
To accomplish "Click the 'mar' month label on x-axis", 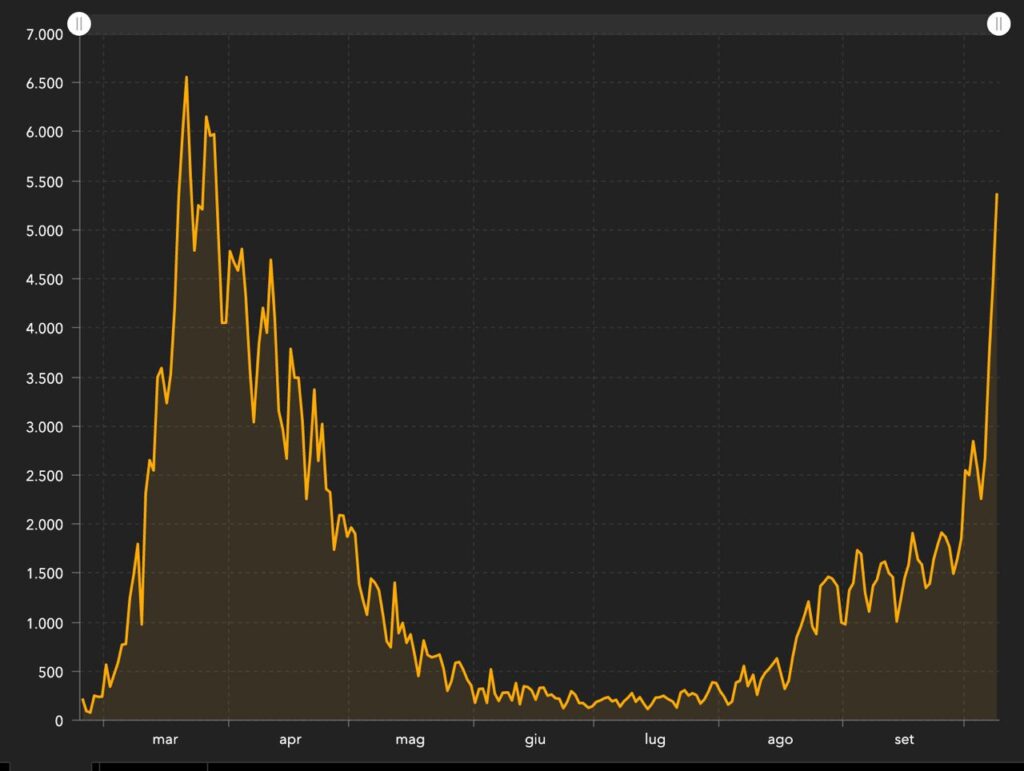I will (x=165, y=740).
